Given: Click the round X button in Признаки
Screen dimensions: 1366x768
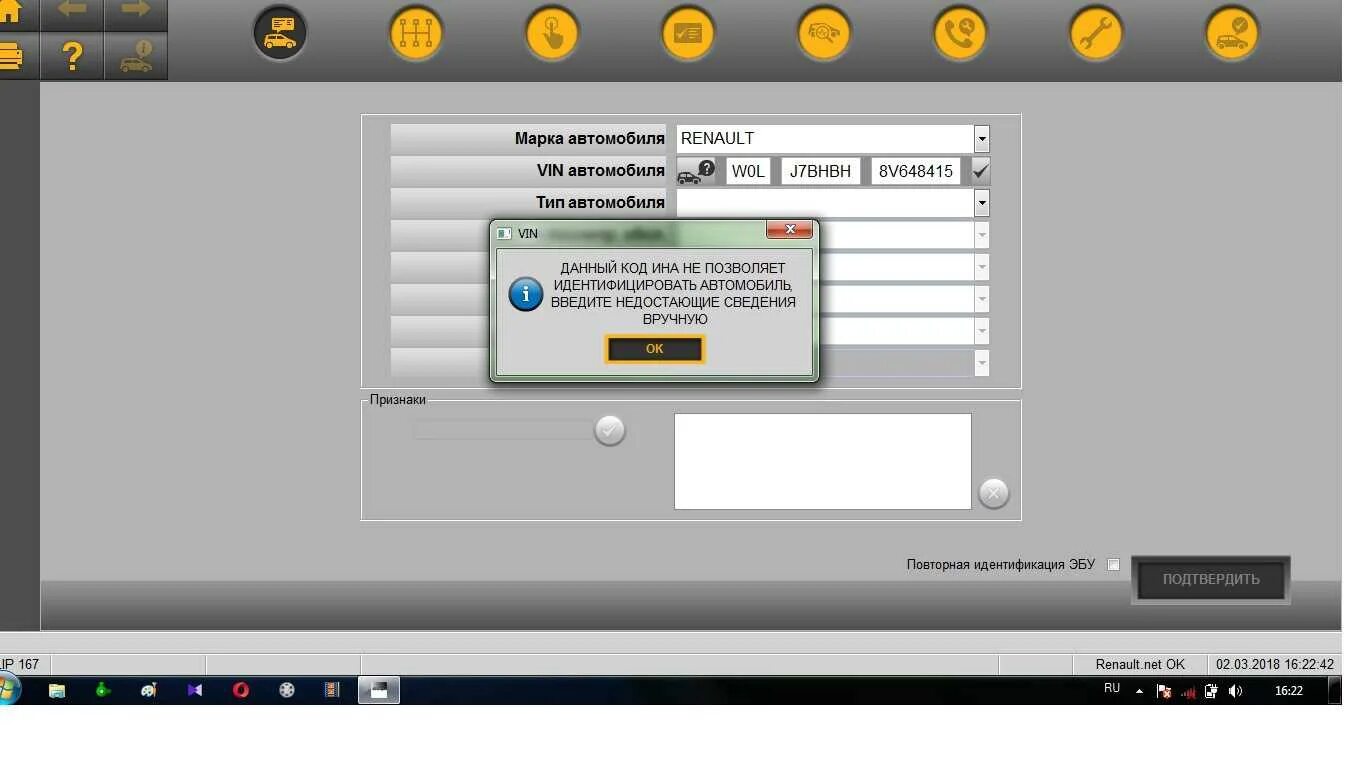Looking at the screenshot, I should point(993,492).
